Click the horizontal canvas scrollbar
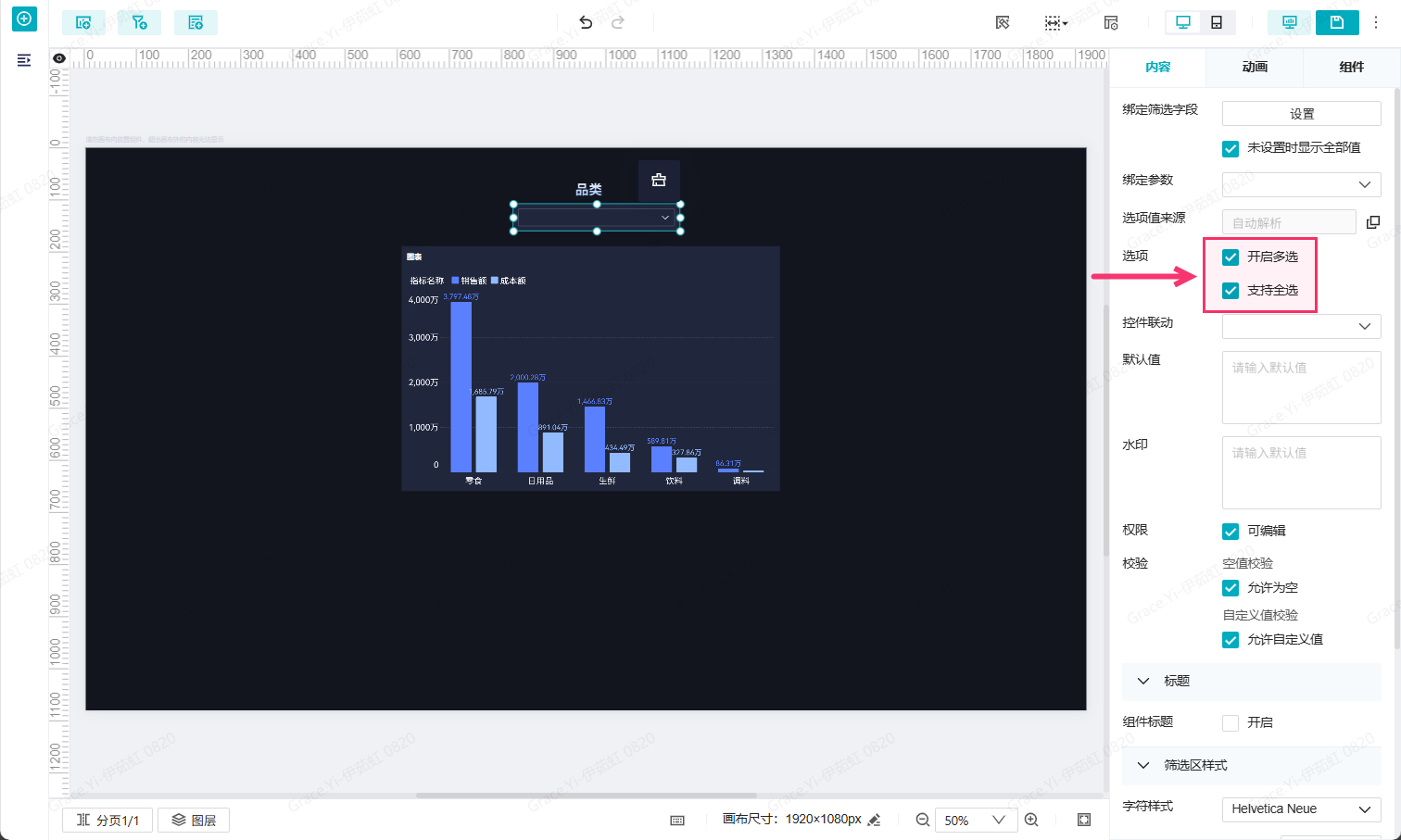 point(587,796)
